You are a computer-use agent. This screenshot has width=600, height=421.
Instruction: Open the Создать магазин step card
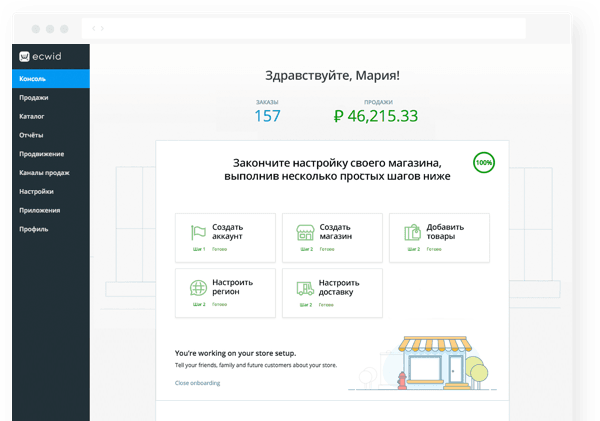click(x=332, y=238)
